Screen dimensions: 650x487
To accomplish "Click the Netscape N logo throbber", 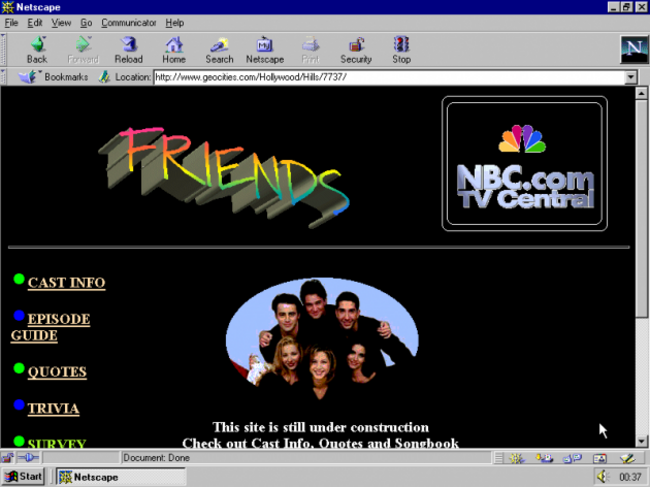I will pyautogui.click(x=634, y=49).
